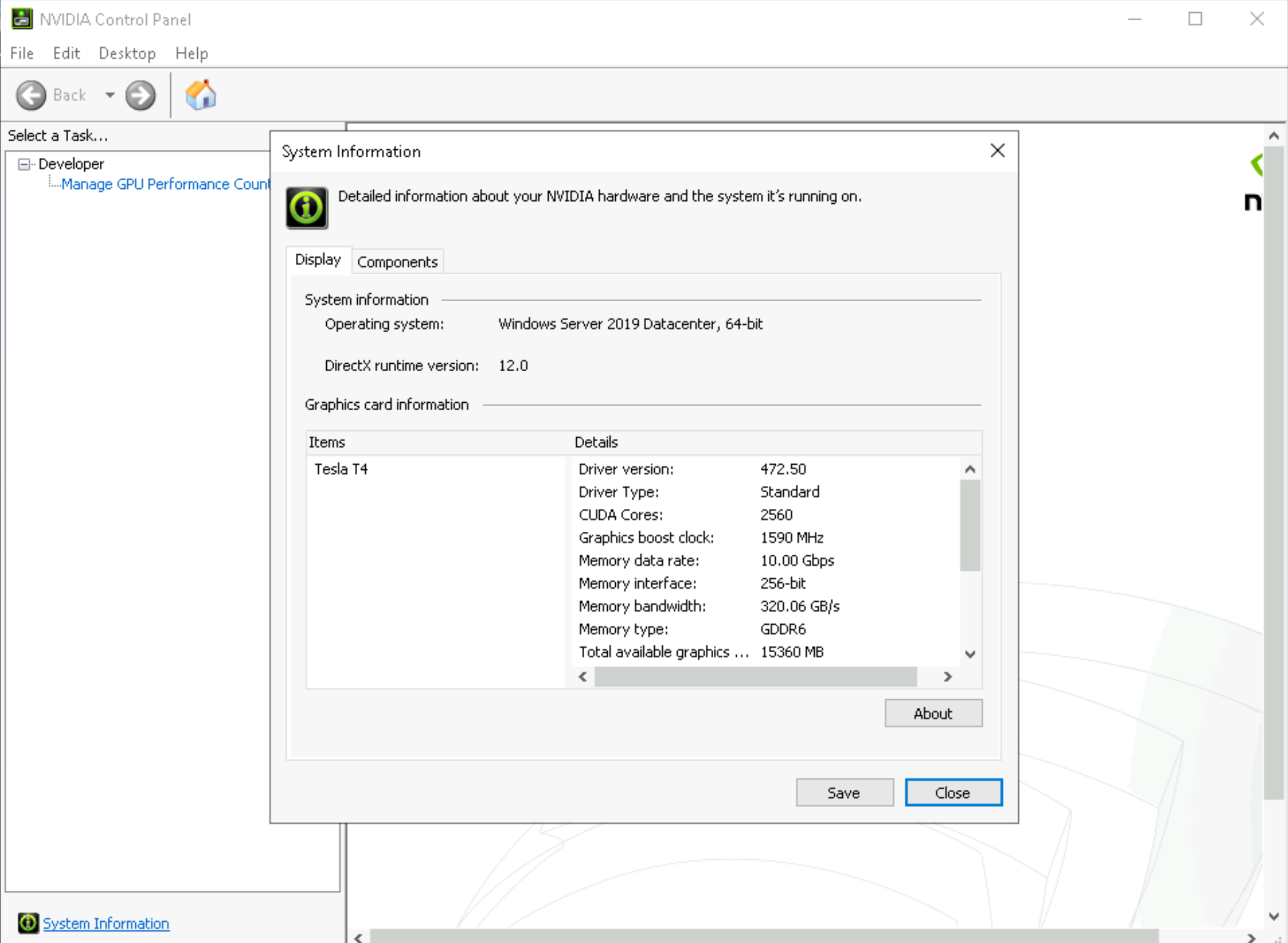Click the CUDA Cores value 2560

[776, 515]
